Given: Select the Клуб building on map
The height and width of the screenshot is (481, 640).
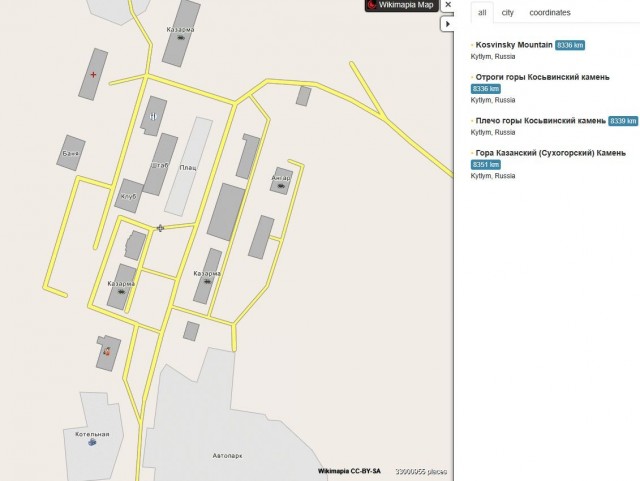Looking at the screenshot, I should click(129, 196).
